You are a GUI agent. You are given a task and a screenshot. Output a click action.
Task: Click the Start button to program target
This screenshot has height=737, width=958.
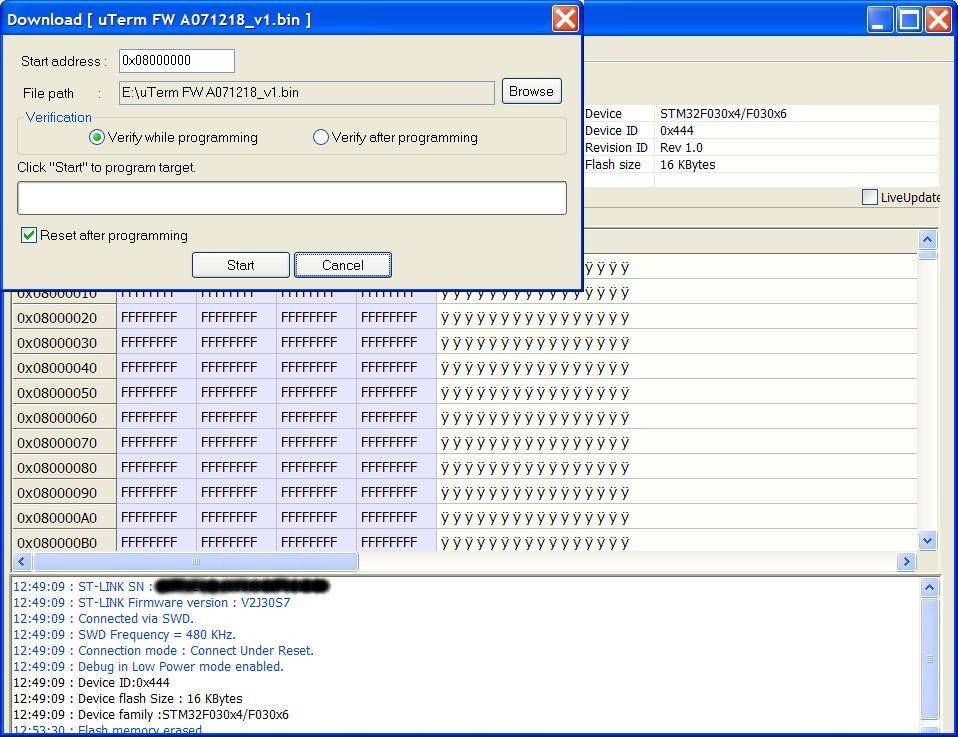241,265
